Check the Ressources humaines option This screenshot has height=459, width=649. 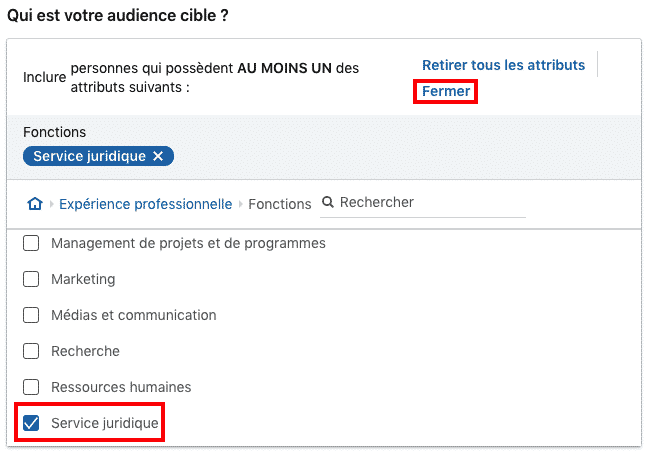tap(31, 387)
